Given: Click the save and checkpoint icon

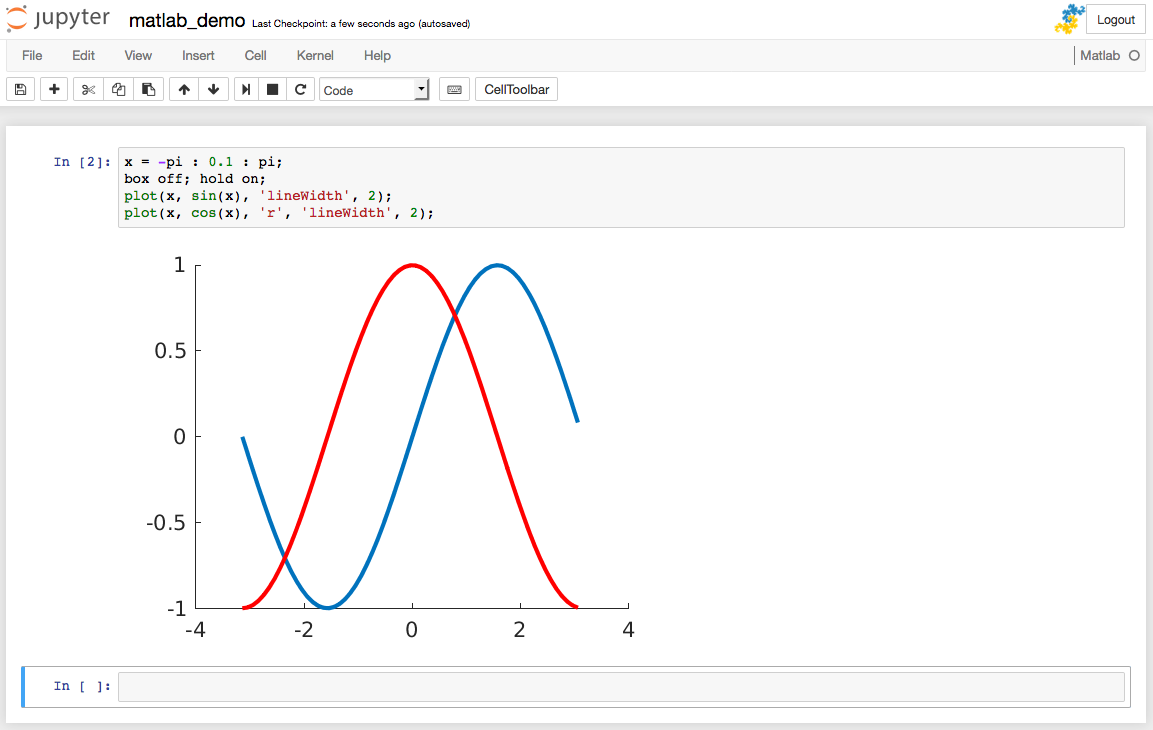Looking at the screenshot, I should click(20, 90).
